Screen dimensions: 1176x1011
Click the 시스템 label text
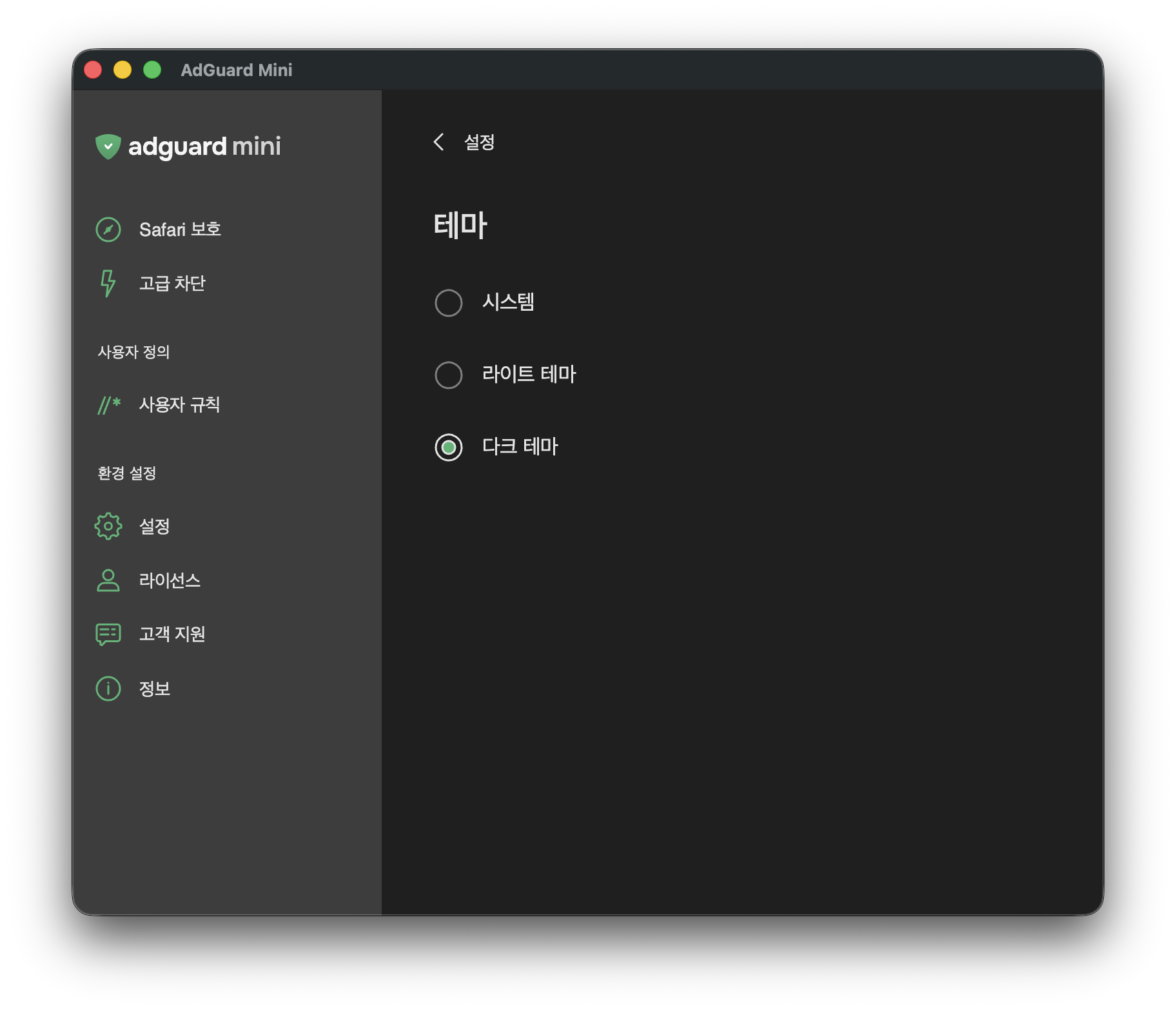click(x=508, y=302)
